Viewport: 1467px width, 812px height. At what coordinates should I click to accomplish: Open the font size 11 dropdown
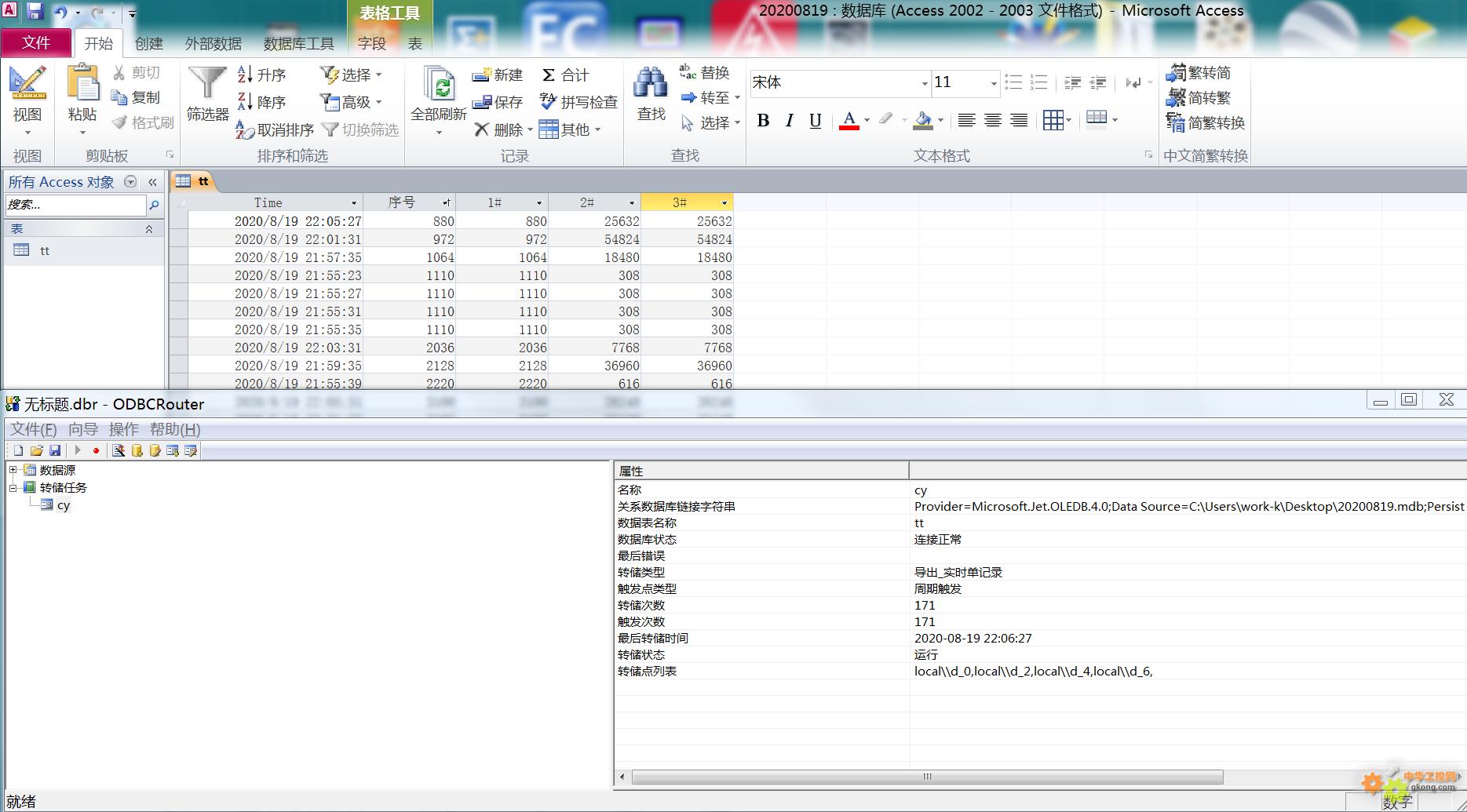click(x=994, y=83)
